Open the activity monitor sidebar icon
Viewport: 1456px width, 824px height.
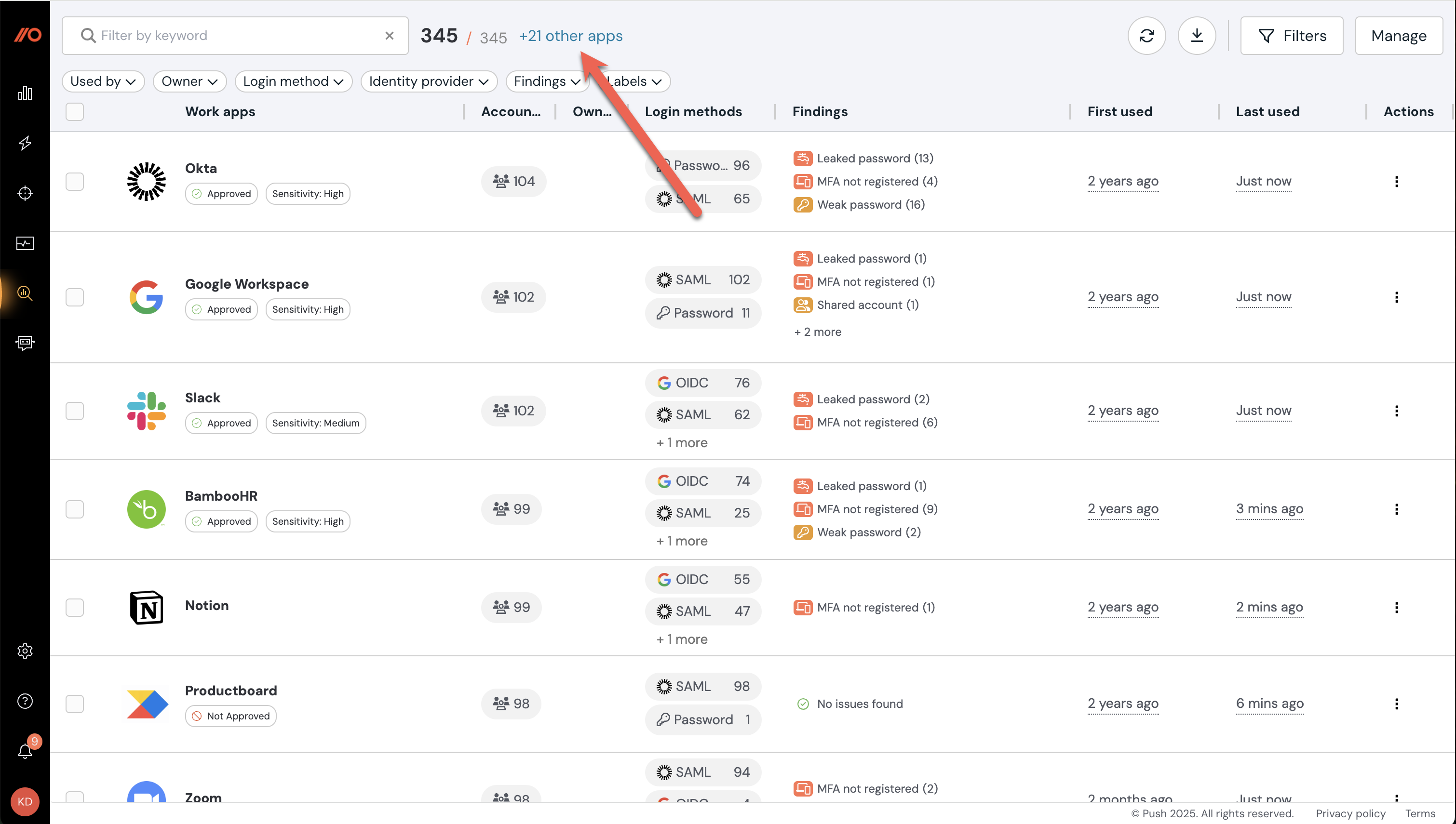pyautogui.click(x=25, y=243)
